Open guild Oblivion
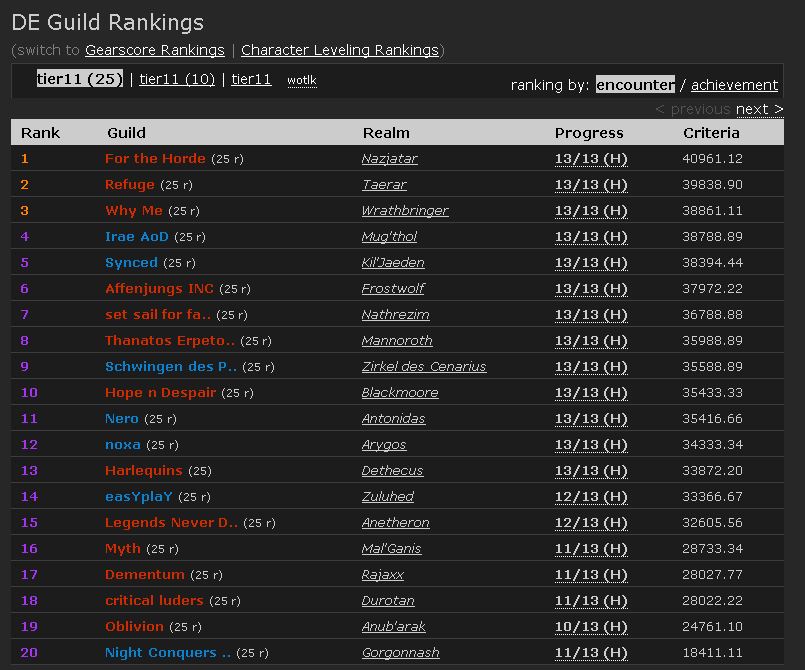The height and width of the screenshot is (670, 805). coord(134,627)
